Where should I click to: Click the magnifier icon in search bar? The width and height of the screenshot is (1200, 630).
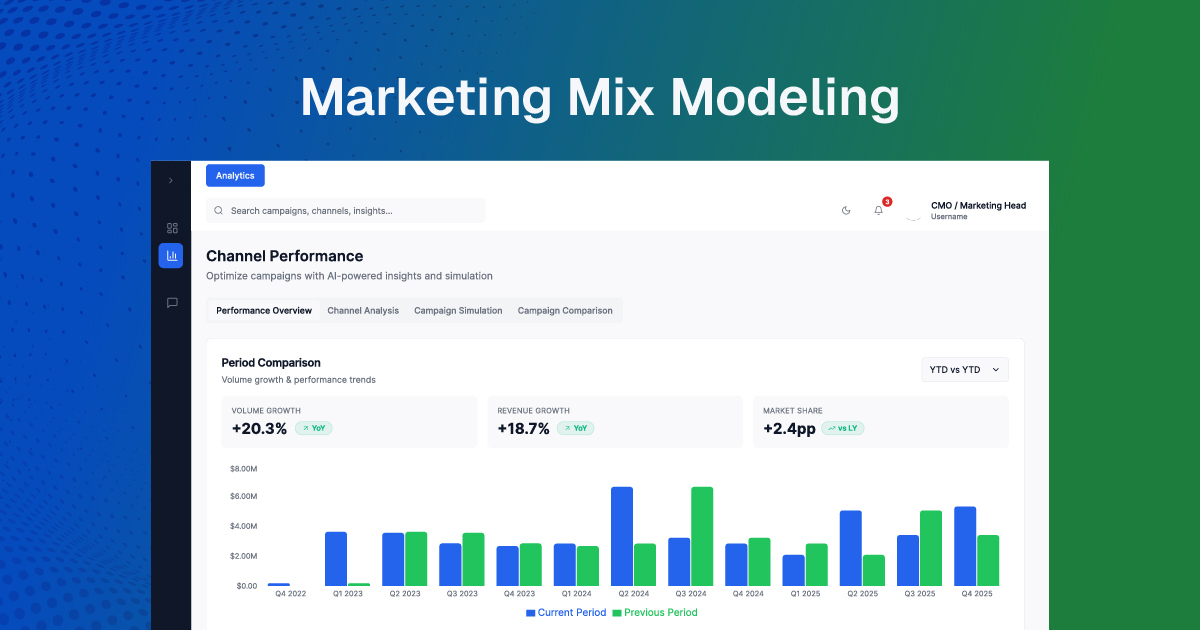[219, 211]
